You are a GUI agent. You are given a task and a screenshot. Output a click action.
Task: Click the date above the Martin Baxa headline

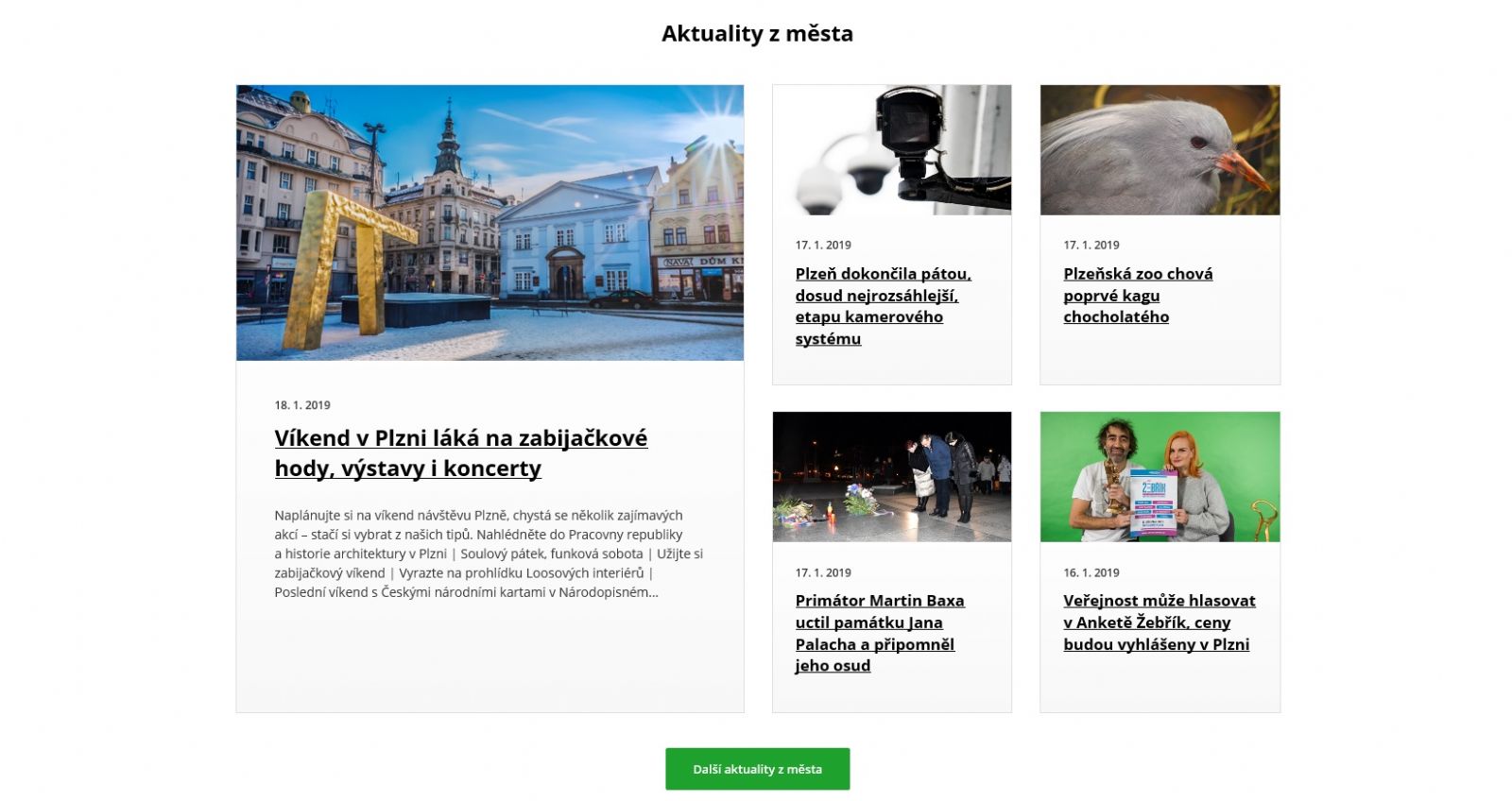(x=823, y=572)
